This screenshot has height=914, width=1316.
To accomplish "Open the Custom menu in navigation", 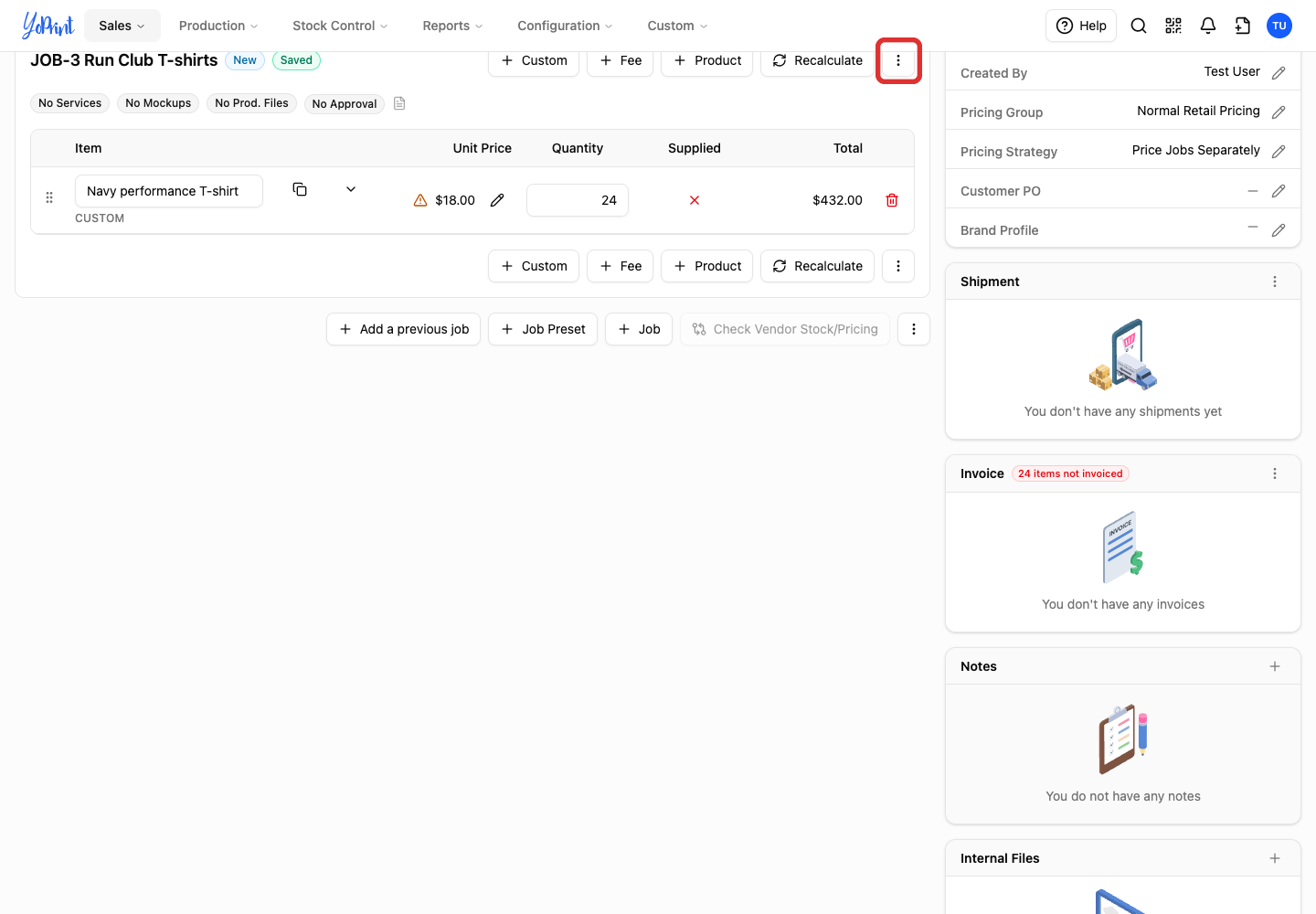I will (677, 26).
